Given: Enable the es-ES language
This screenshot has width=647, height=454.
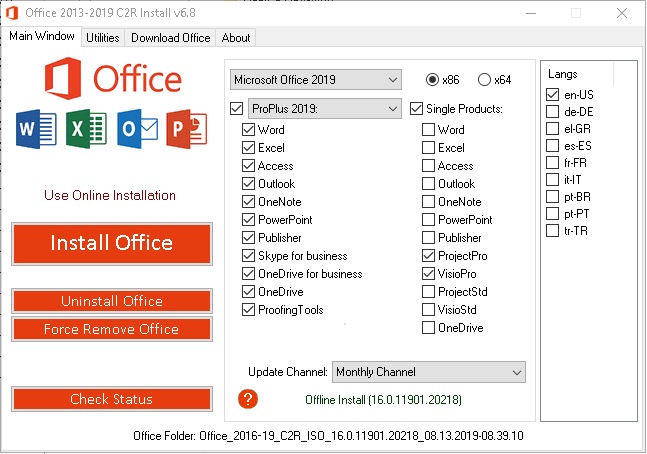Looking at the screenshot, I should (553, 146).
